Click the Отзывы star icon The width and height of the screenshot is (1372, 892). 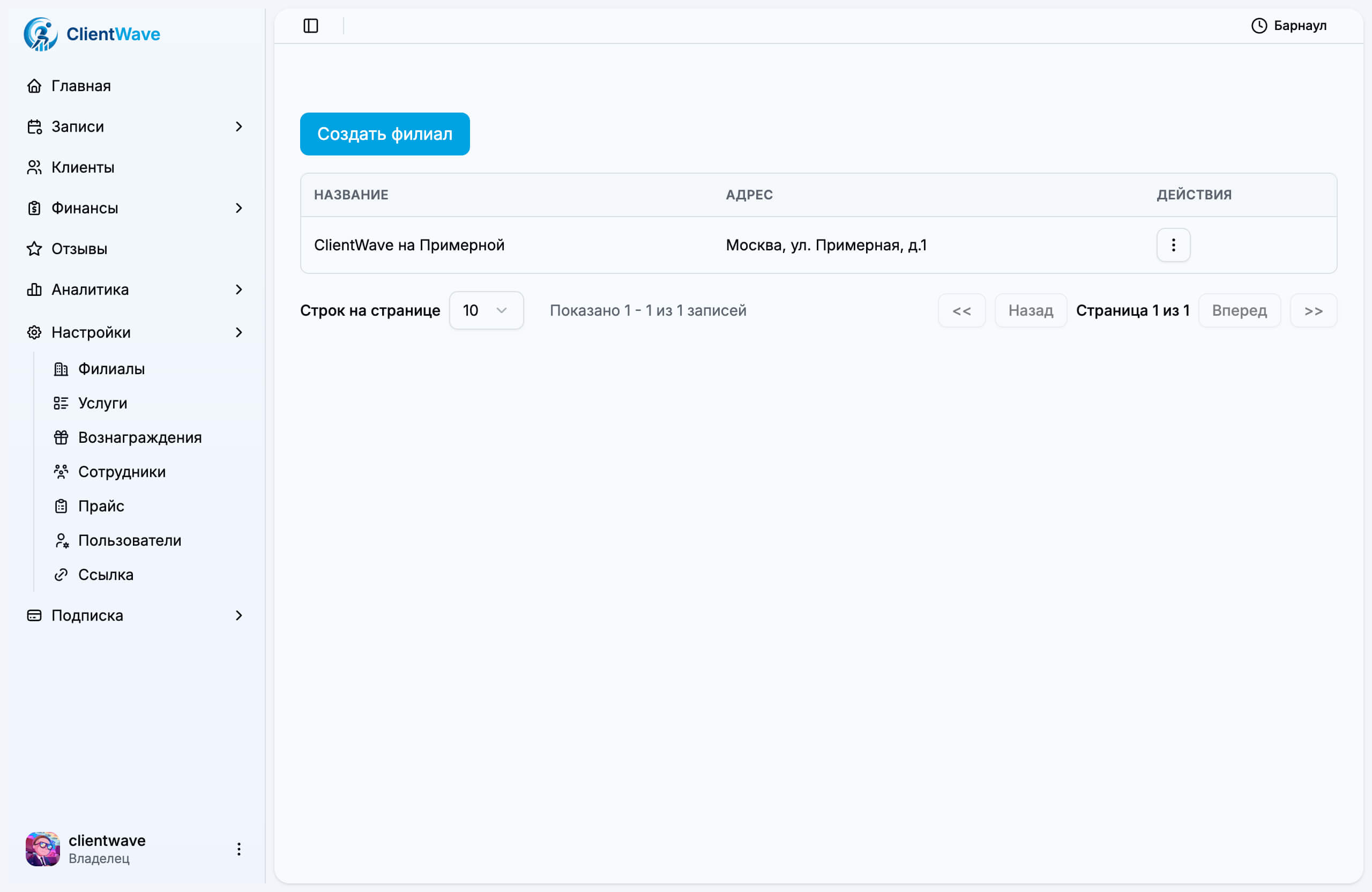[35, 249]
